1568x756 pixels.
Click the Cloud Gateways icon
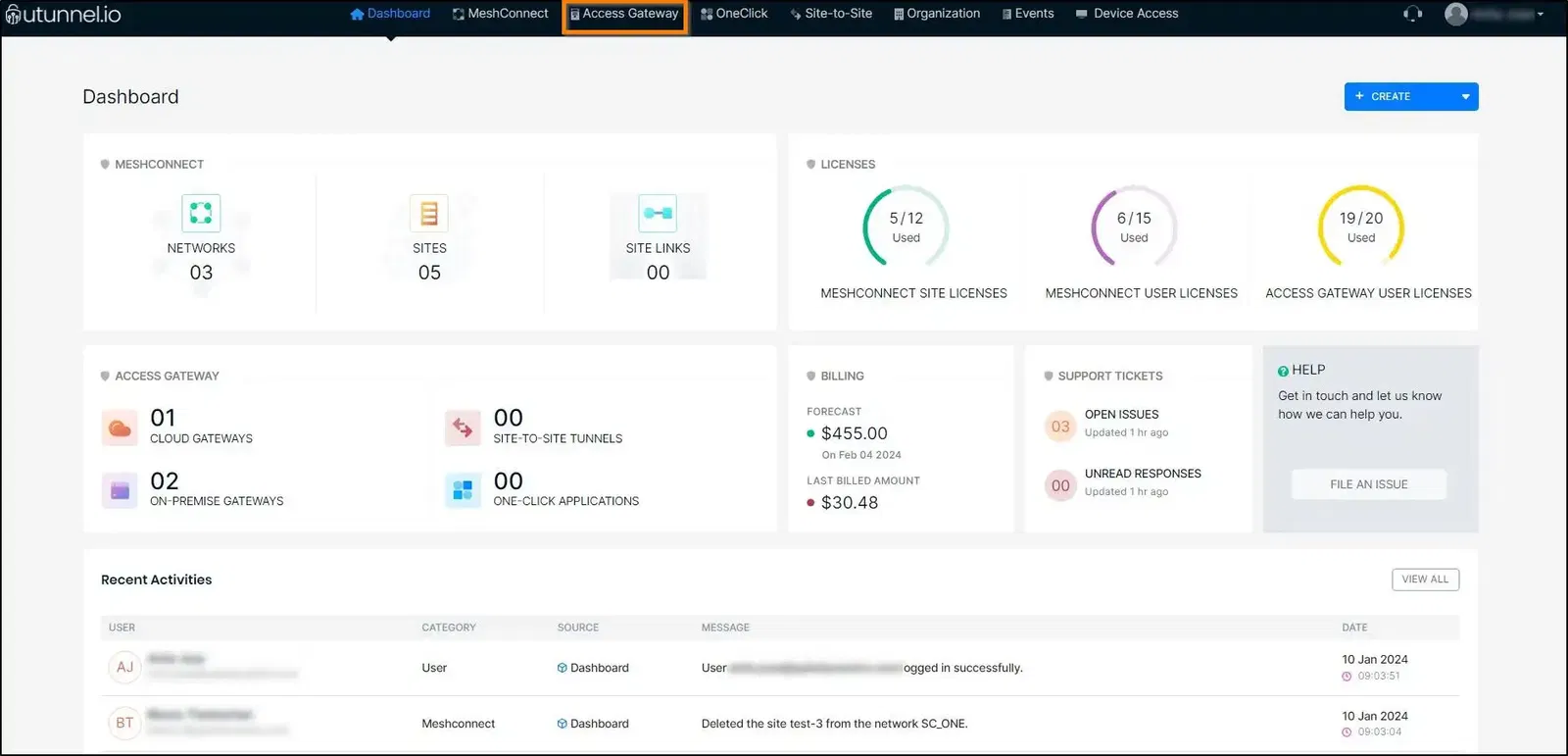tap(120, 428)
